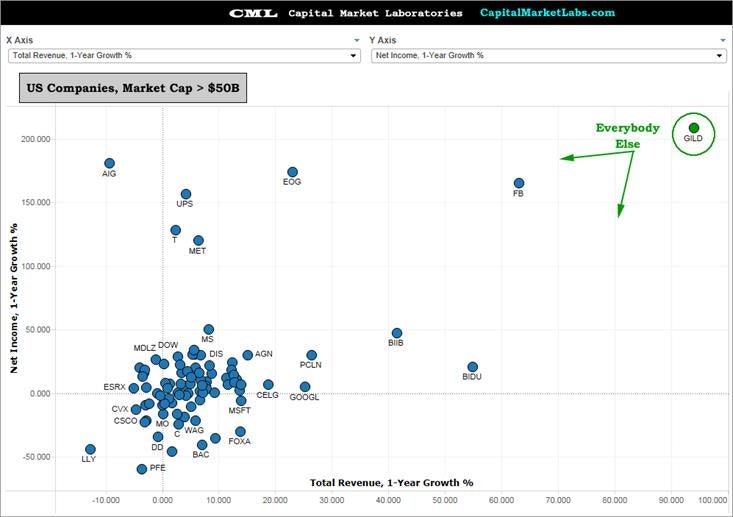Click the Total Revenue x-axis title
Image resolution: width=733 pixels, height=517 pixels.
391,483
